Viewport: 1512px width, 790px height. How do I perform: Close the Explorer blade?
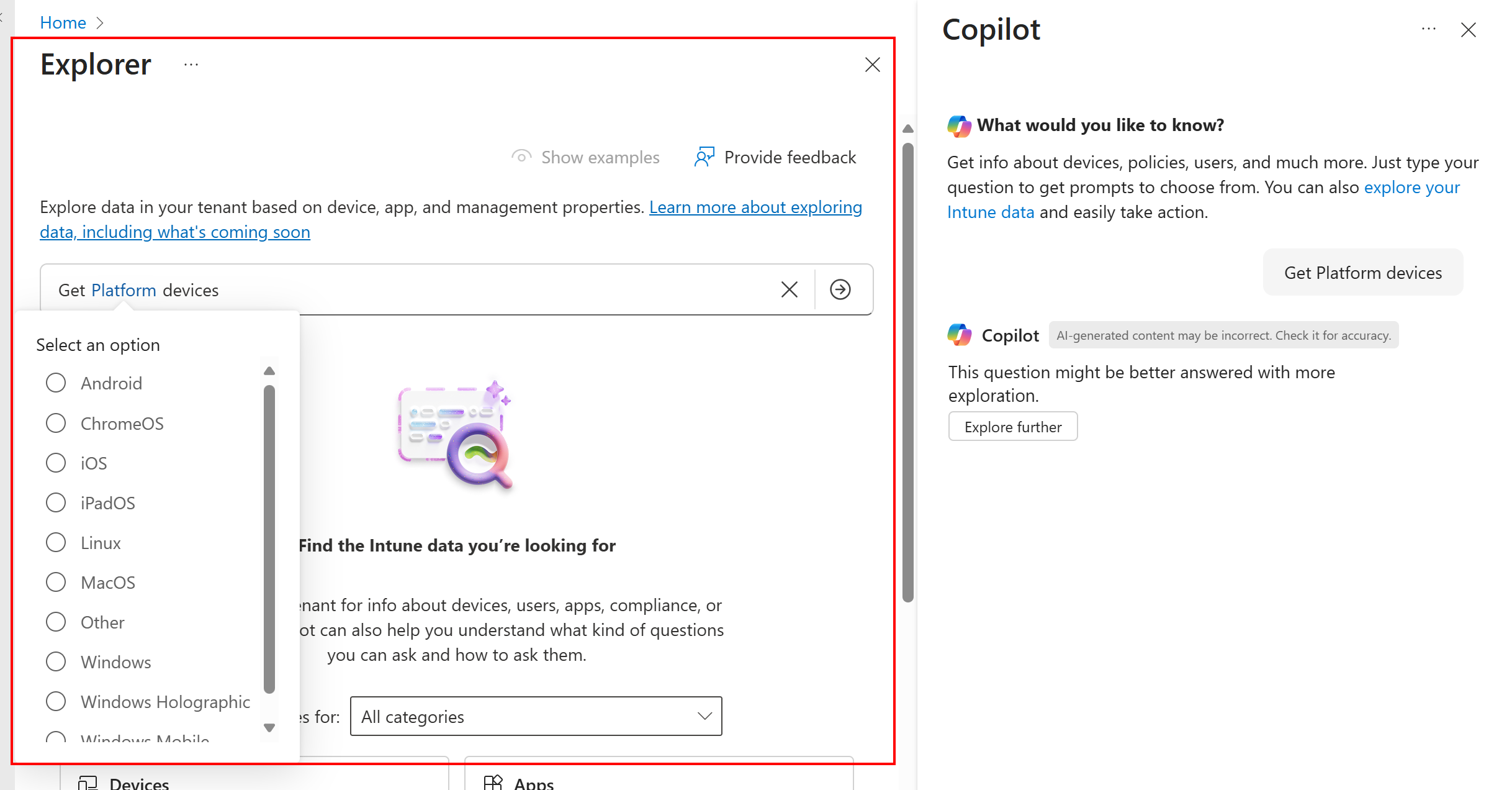872,65
